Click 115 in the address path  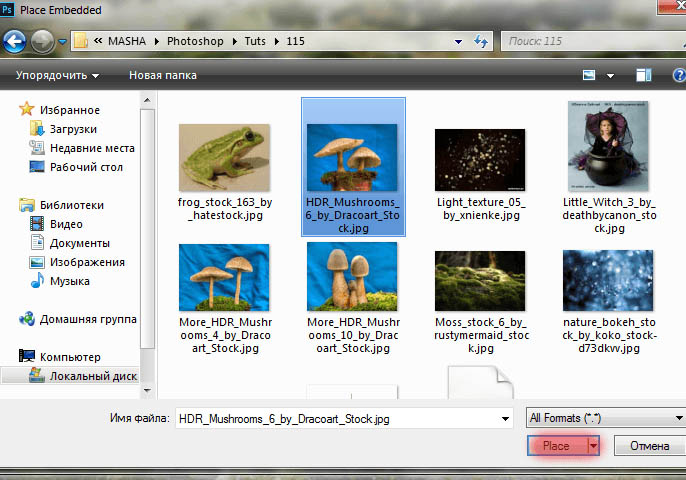[295, 41]
